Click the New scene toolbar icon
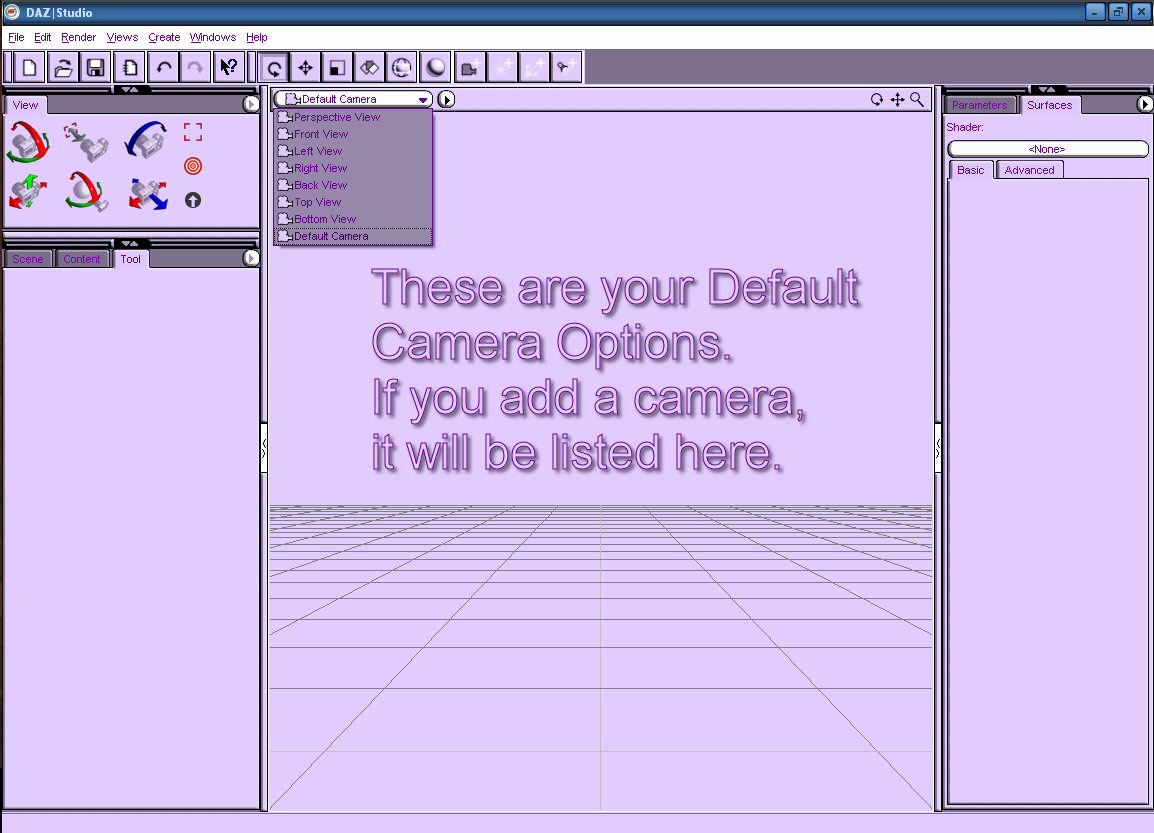Viewport: 1154px width, 833px height. click(x=29, y=68)
